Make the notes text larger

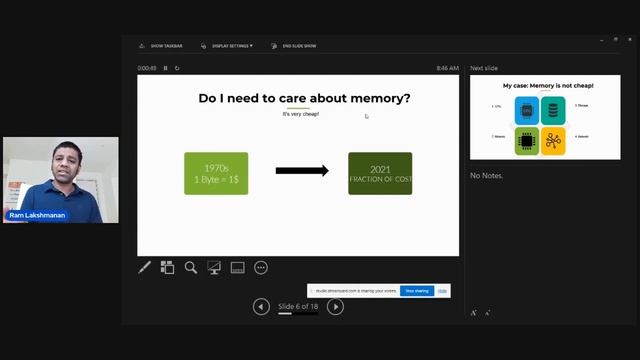tap(473, 313)
